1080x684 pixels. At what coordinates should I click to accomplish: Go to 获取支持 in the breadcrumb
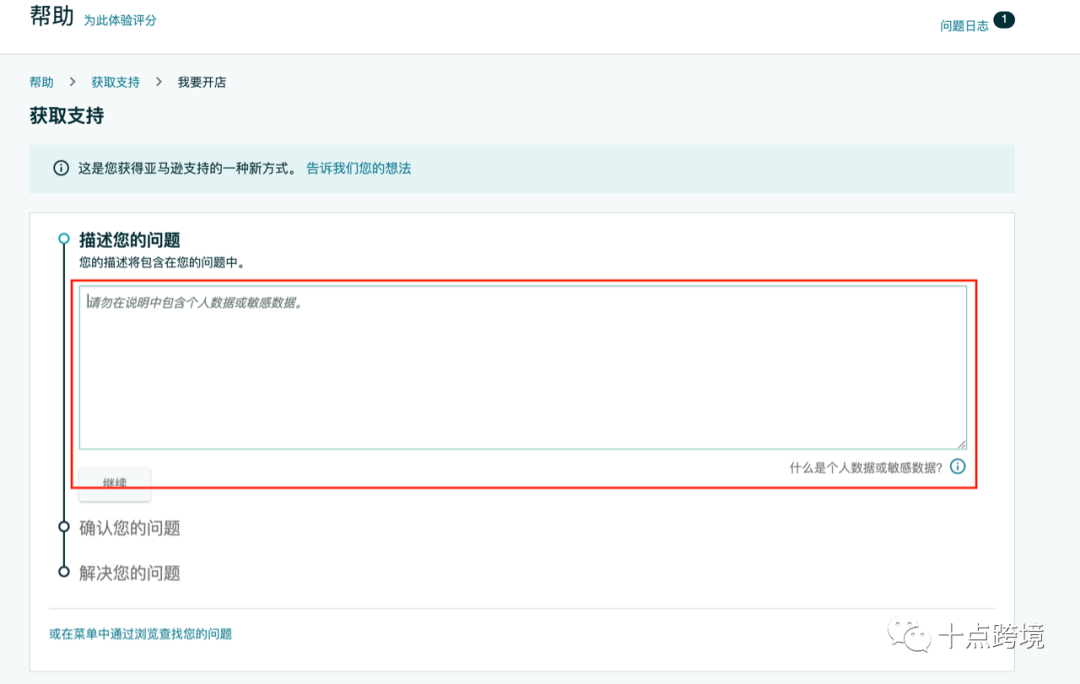(x=116, y=82)
